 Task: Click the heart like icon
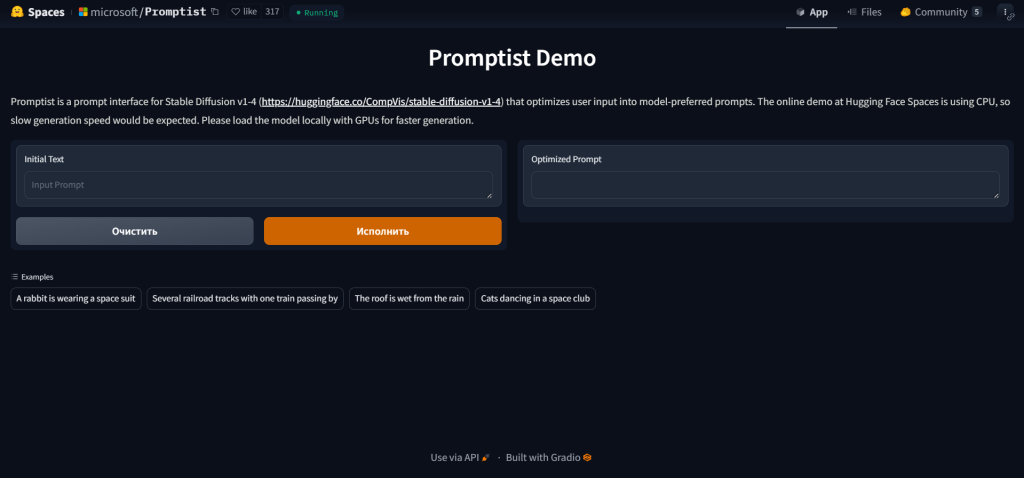coord(235,12)
